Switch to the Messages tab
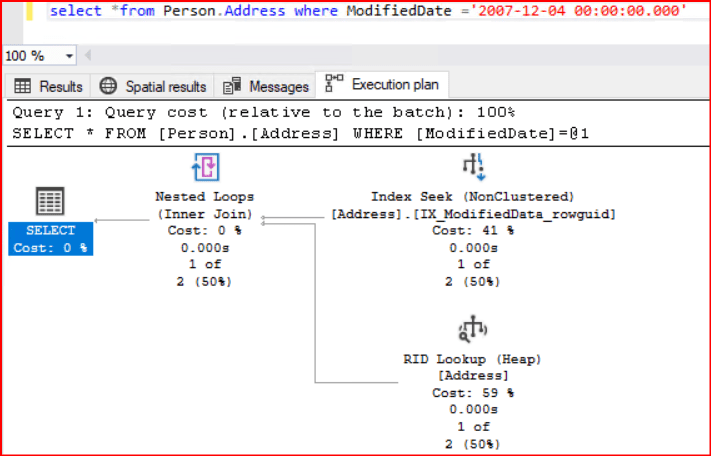Viewport: 711px width, 456px height. (267, 86)
